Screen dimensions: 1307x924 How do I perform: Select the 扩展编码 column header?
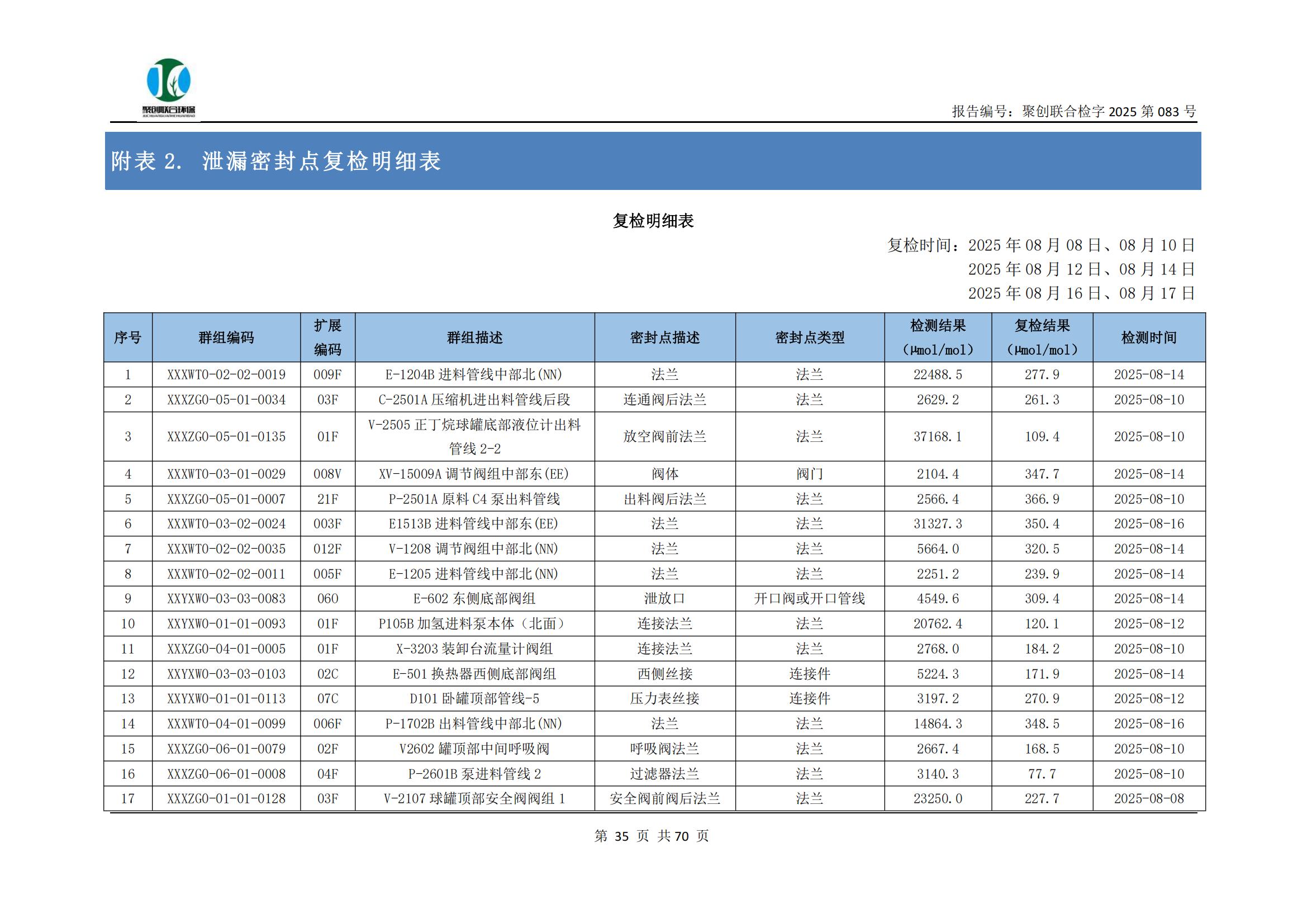(x=327, y=337)
